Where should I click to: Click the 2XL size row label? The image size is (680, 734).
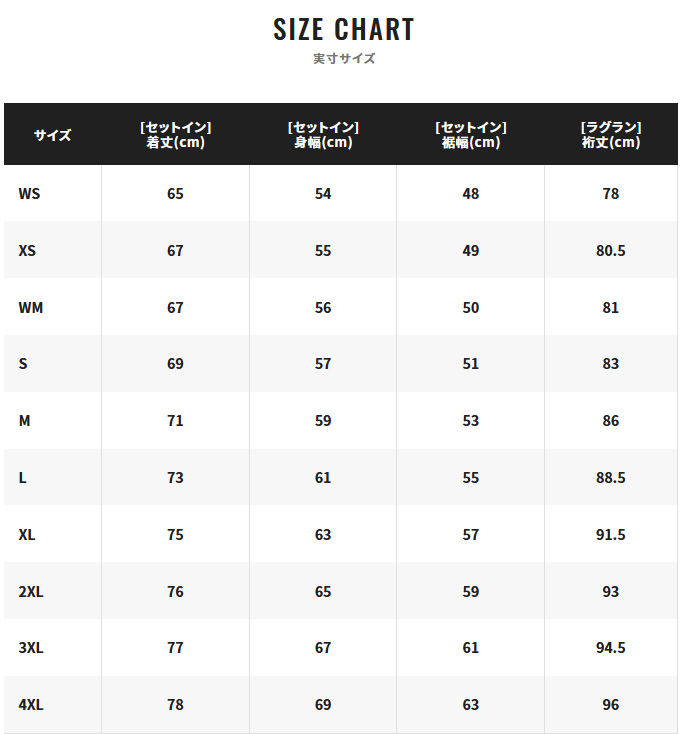(31, 592)
